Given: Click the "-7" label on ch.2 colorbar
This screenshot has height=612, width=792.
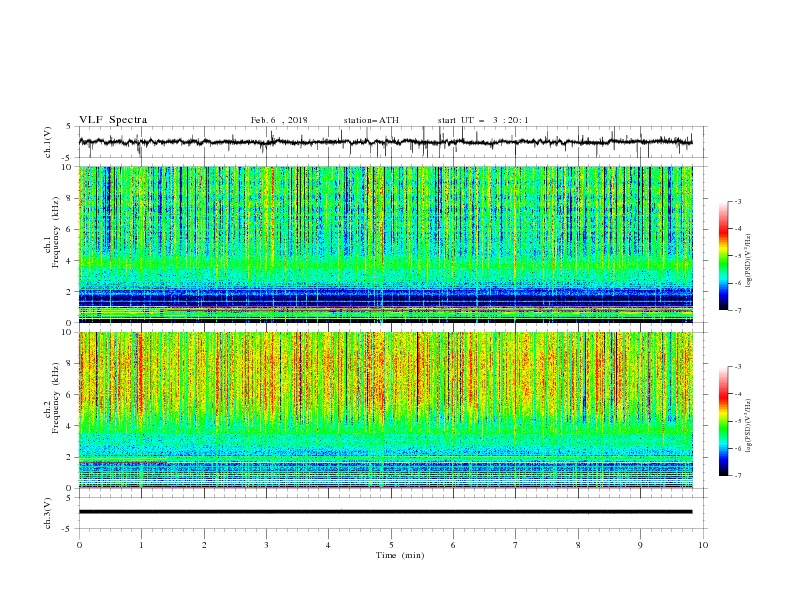Looking at the screenshot, I should point(737,475).
